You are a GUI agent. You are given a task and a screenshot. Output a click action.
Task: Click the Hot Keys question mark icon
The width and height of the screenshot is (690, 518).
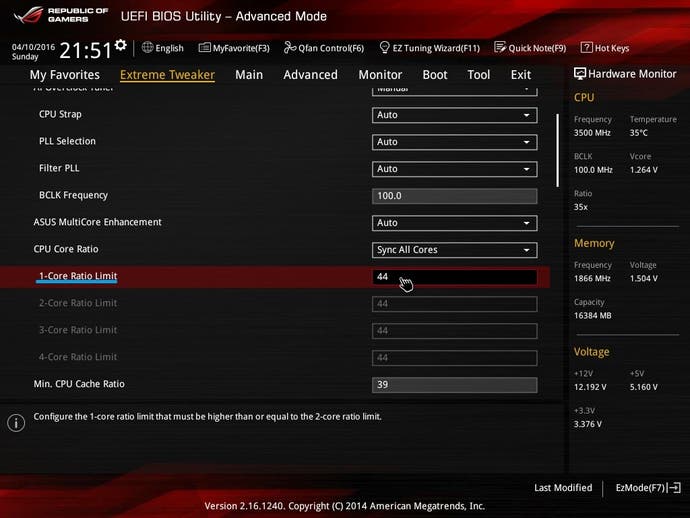click(x=587, y=48)
